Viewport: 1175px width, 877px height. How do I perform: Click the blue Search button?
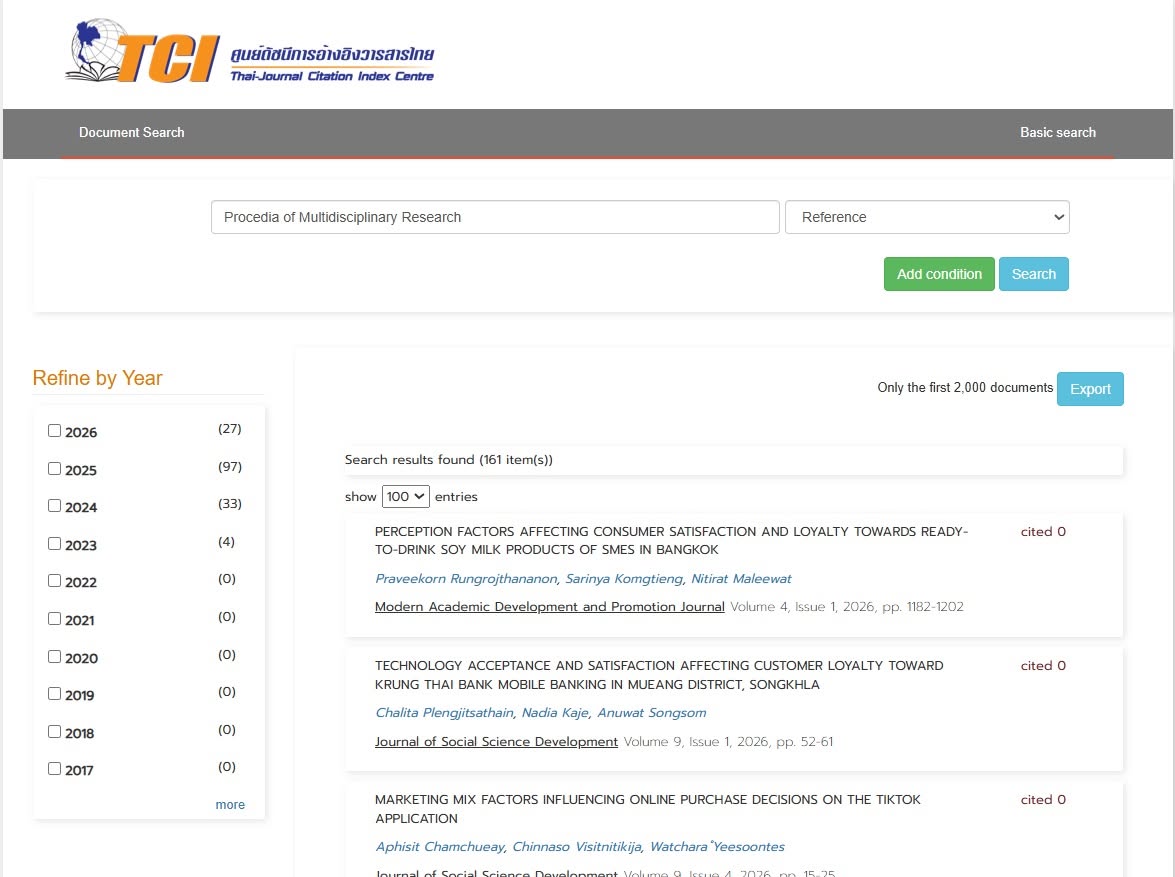click(x=1033, y=274)
